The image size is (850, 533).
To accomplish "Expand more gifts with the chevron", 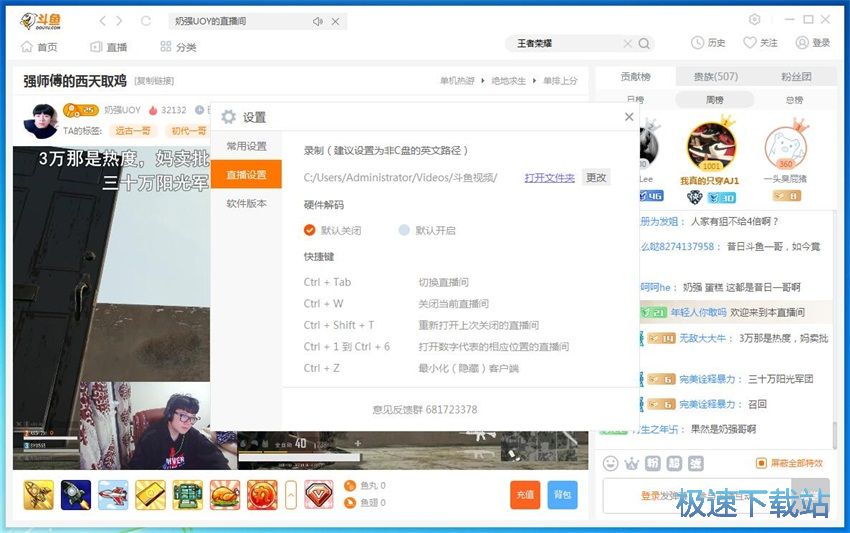I will tap(291, 495).
